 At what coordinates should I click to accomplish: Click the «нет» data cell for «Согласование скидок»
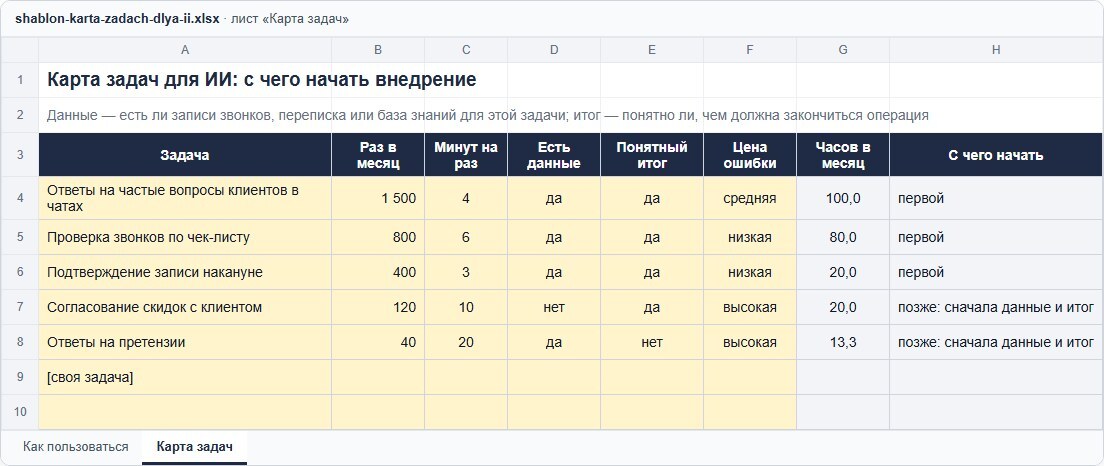coord(554,308)
